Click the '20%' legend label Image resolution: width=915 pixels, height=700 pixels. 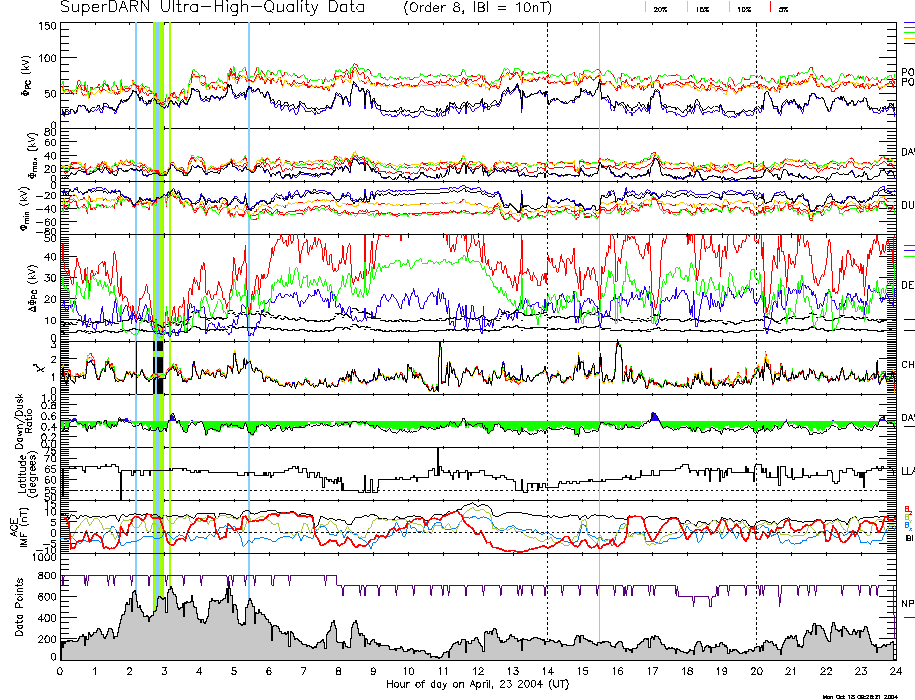[x=661, y=10]
